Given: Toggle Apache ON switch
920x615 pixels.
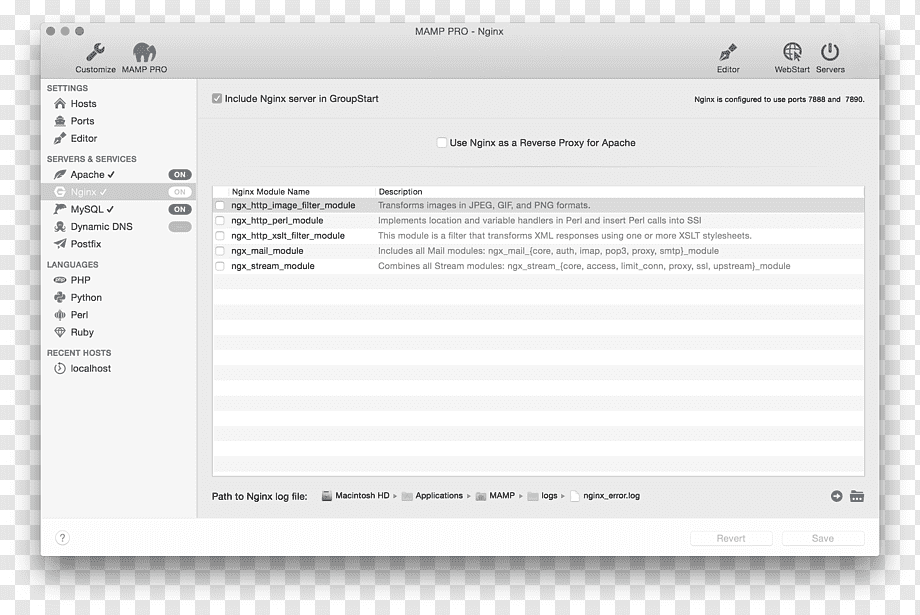Looking at the screenshot, I should click(180, 175).
